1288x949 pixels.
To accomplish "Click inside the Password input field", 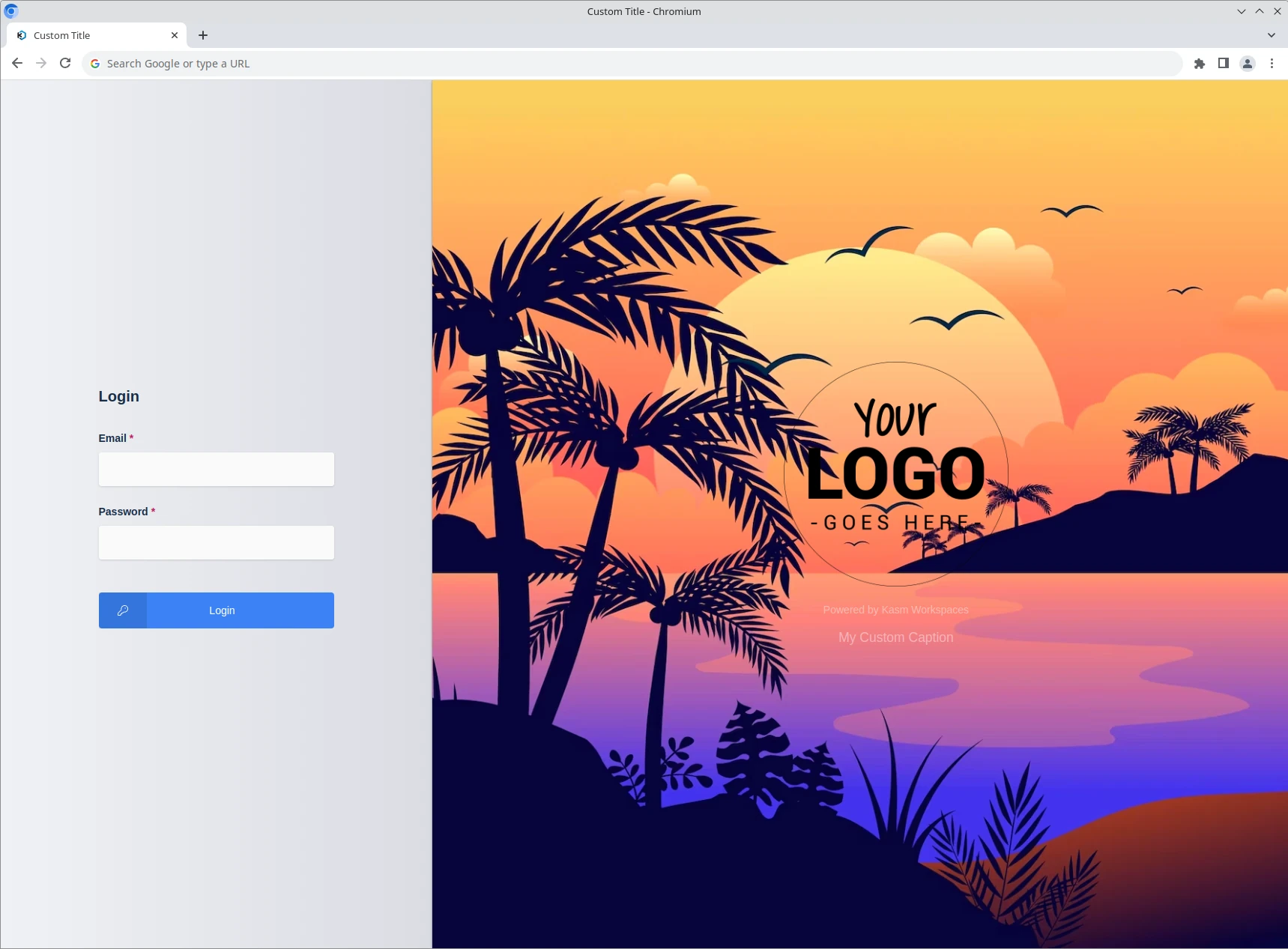I will click(x=216, y=542).
